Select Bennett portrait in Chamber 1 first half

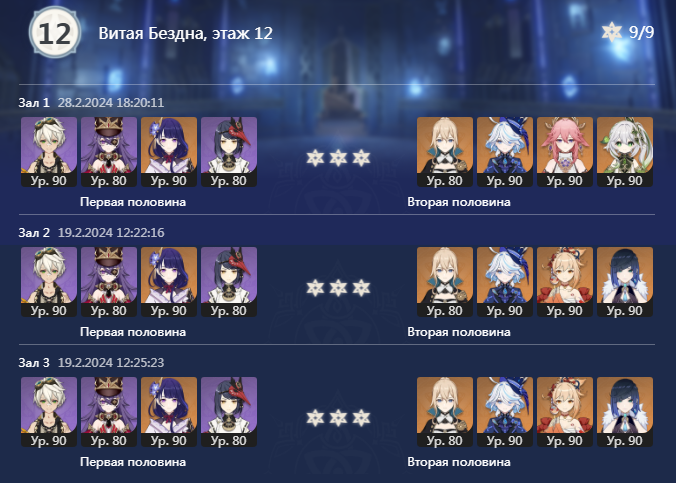click(x=49, y=152)
